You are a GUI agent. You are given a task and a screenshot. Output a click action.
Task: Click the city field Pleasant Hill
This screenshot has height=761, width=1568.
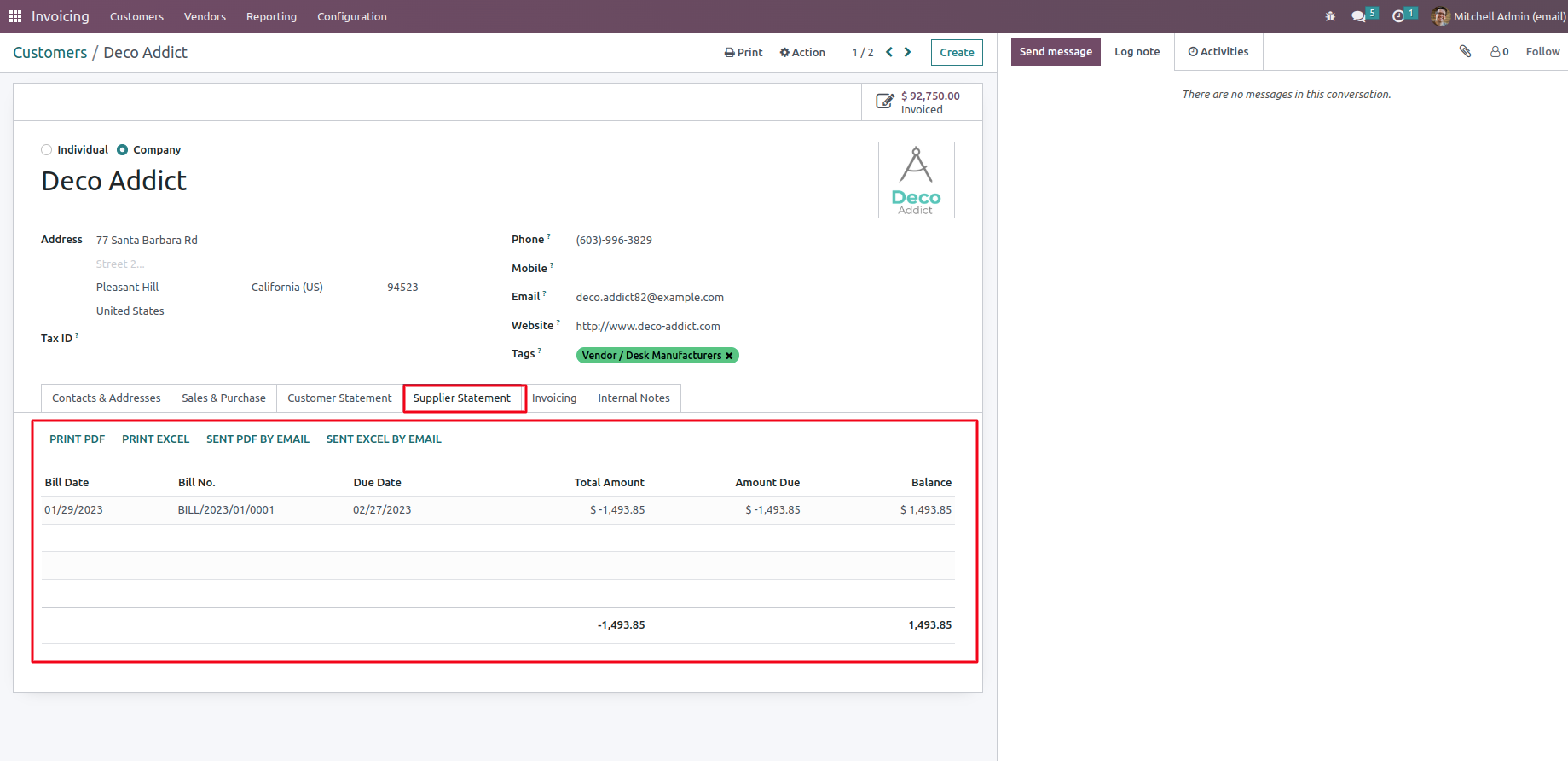tap(127, 288)
